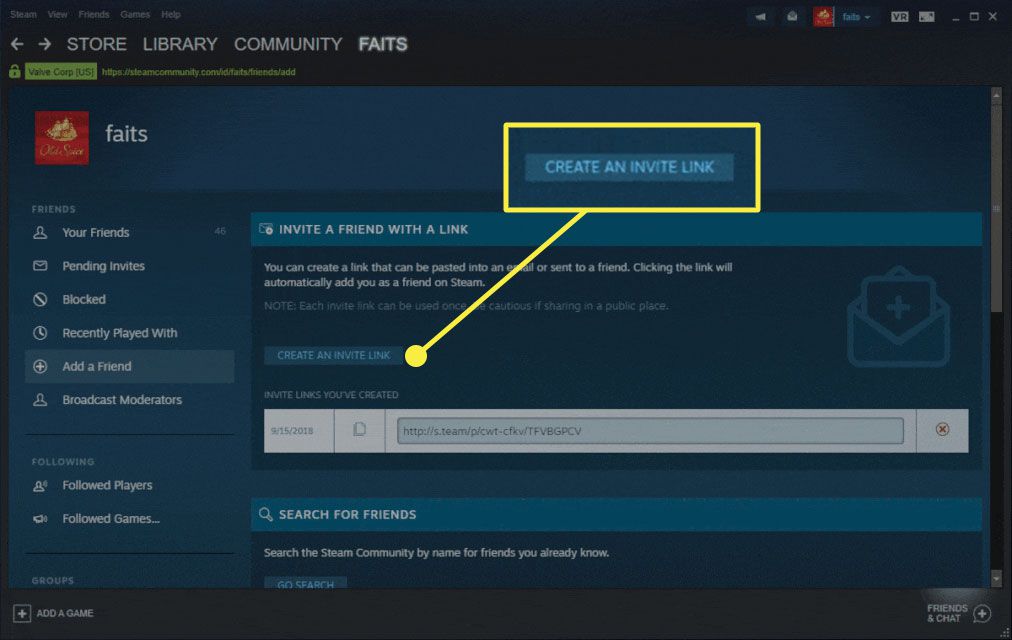This screenshot has height=640, width=1012.
Task: Click the Broadcast Moderators person icon
Action: coord(40,400)
